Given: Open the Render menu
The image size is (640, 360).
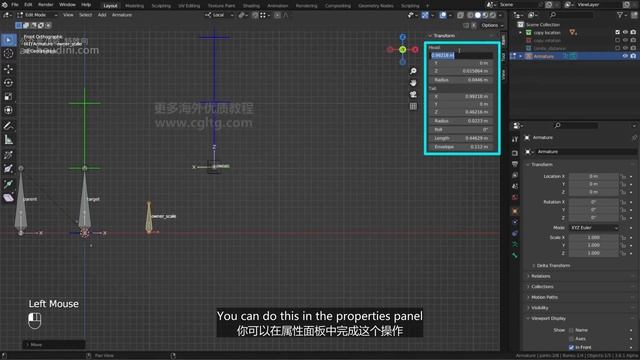Looking at the screenshot, I should 45,5.
